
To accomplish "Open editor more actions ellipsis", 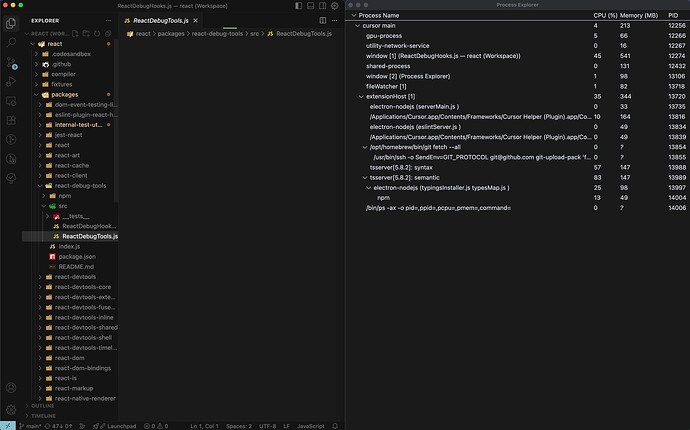I will (334, 20).
